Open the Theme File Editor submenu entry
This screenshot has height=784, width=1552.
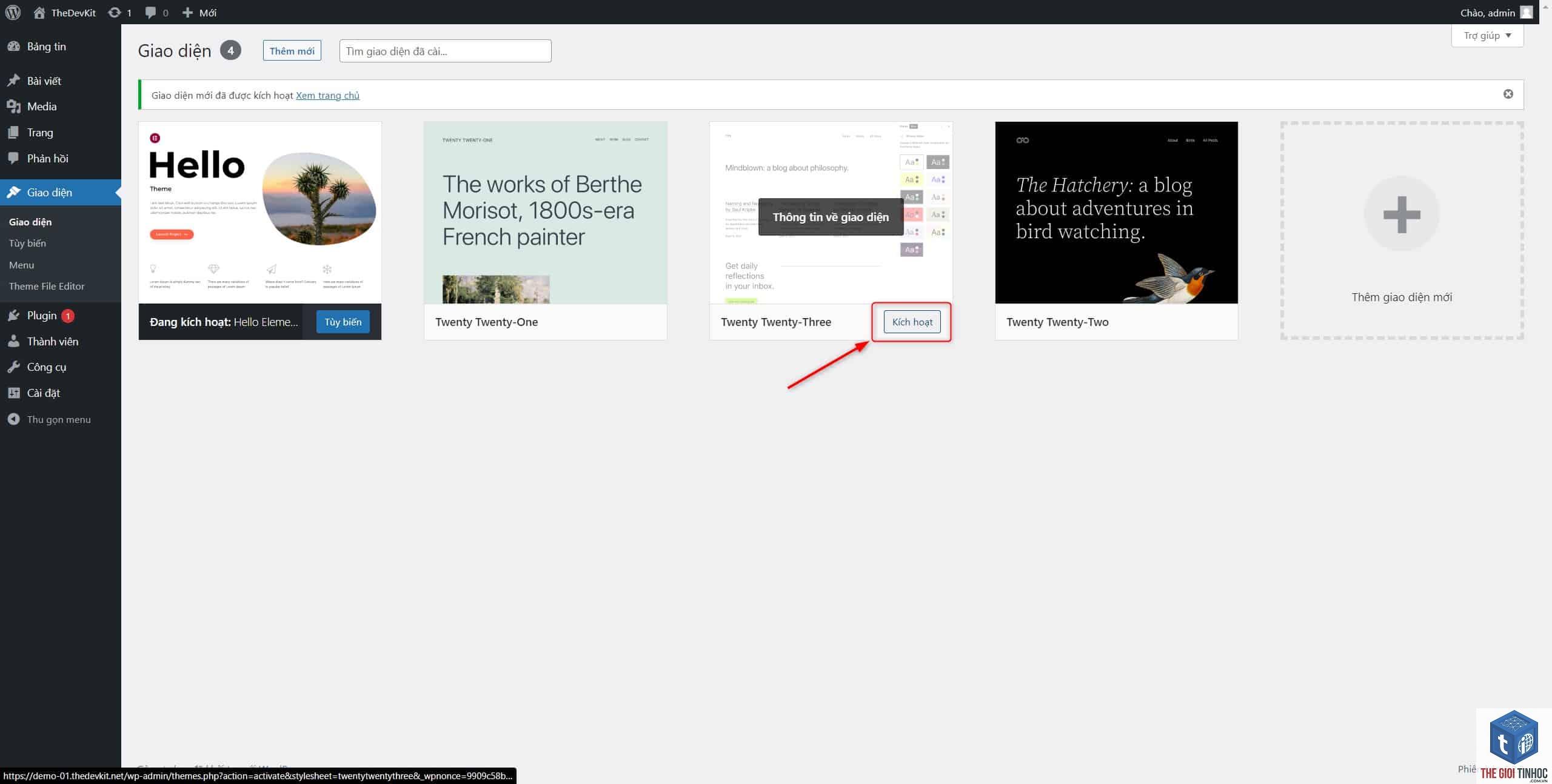pos(47,286)
